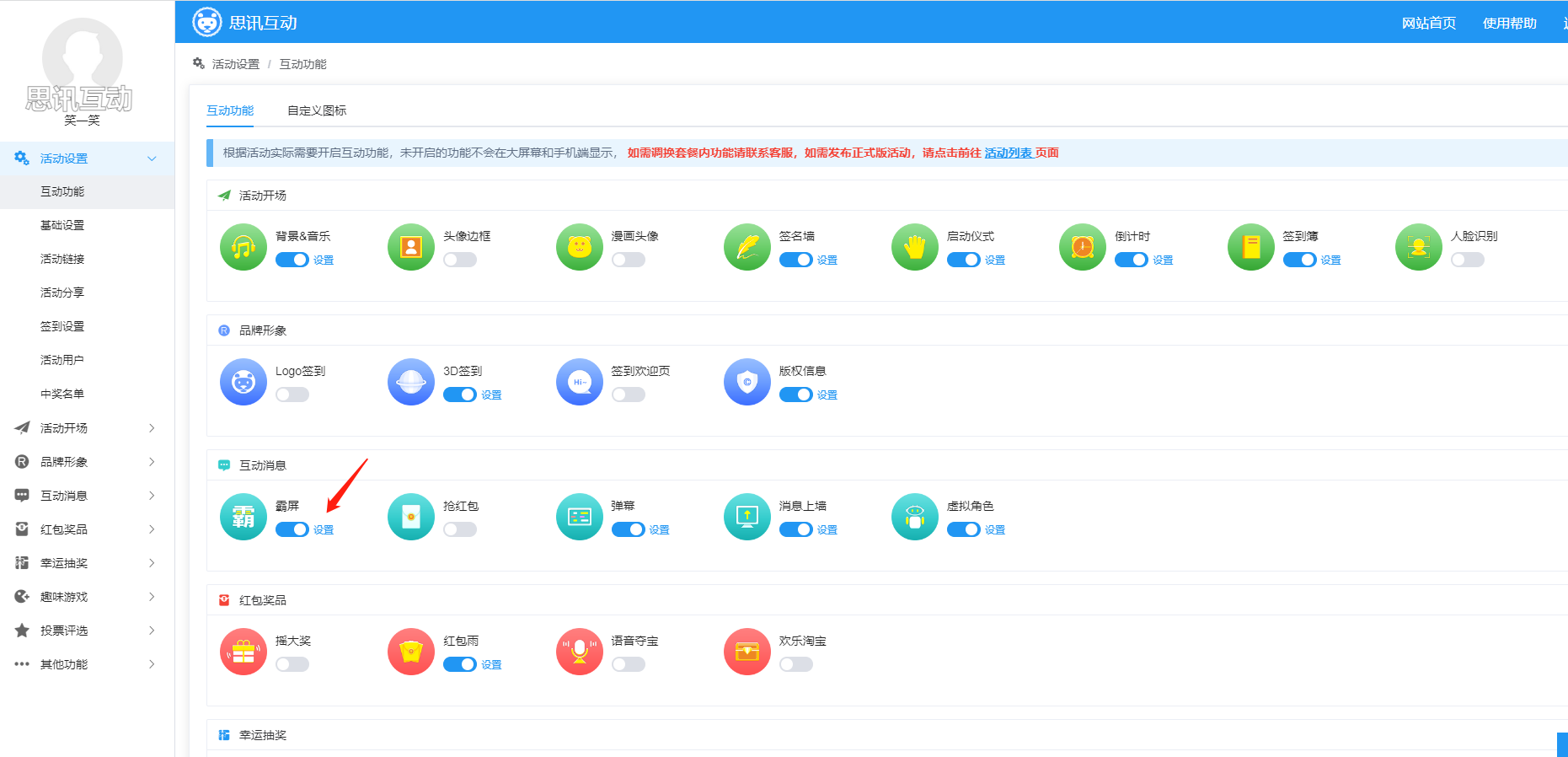
Task: Click the 虚拟角色 robot icon
Action: [914, 517]
